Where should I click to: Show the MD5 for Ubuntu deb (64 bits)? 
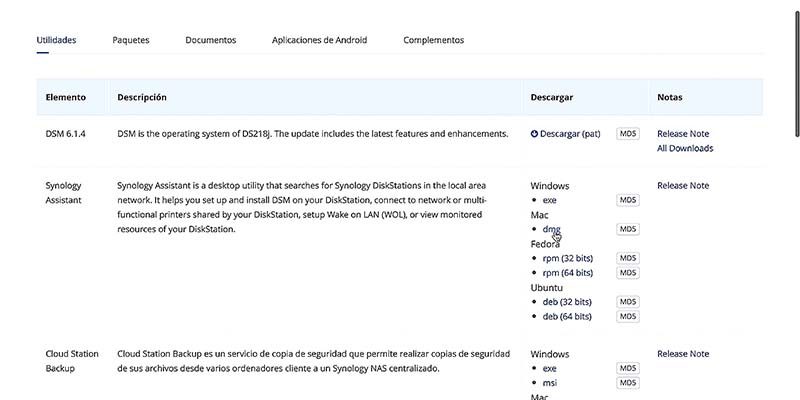(x=628, y=316)
